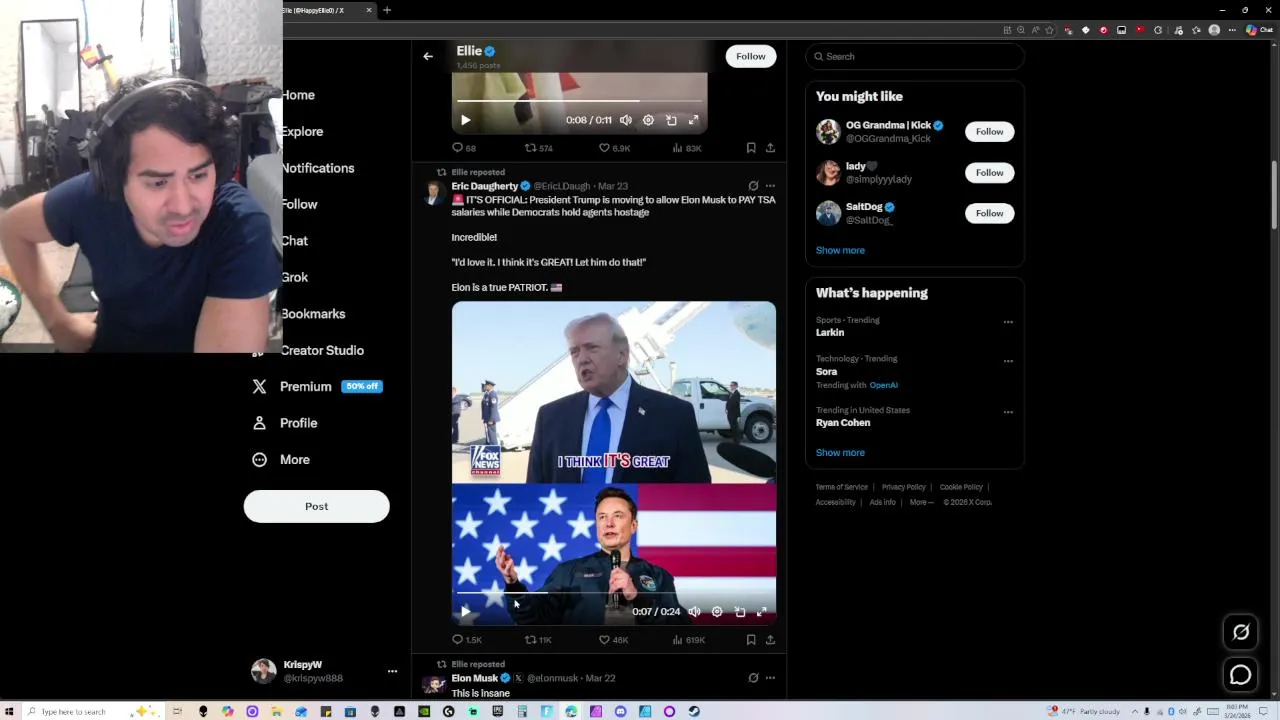The image size is (1280, 720).
Task: View analytics for the post with 83K views
Action: click(687, 148)
